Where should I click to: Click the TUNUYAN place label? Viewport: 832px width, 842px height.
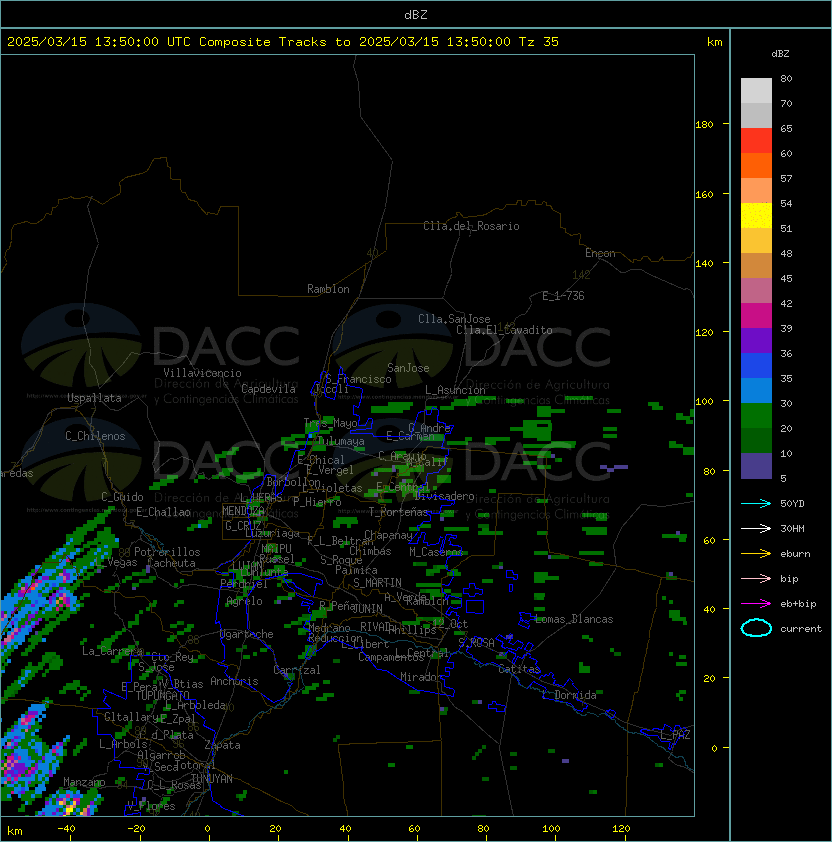tap(212, 779)
